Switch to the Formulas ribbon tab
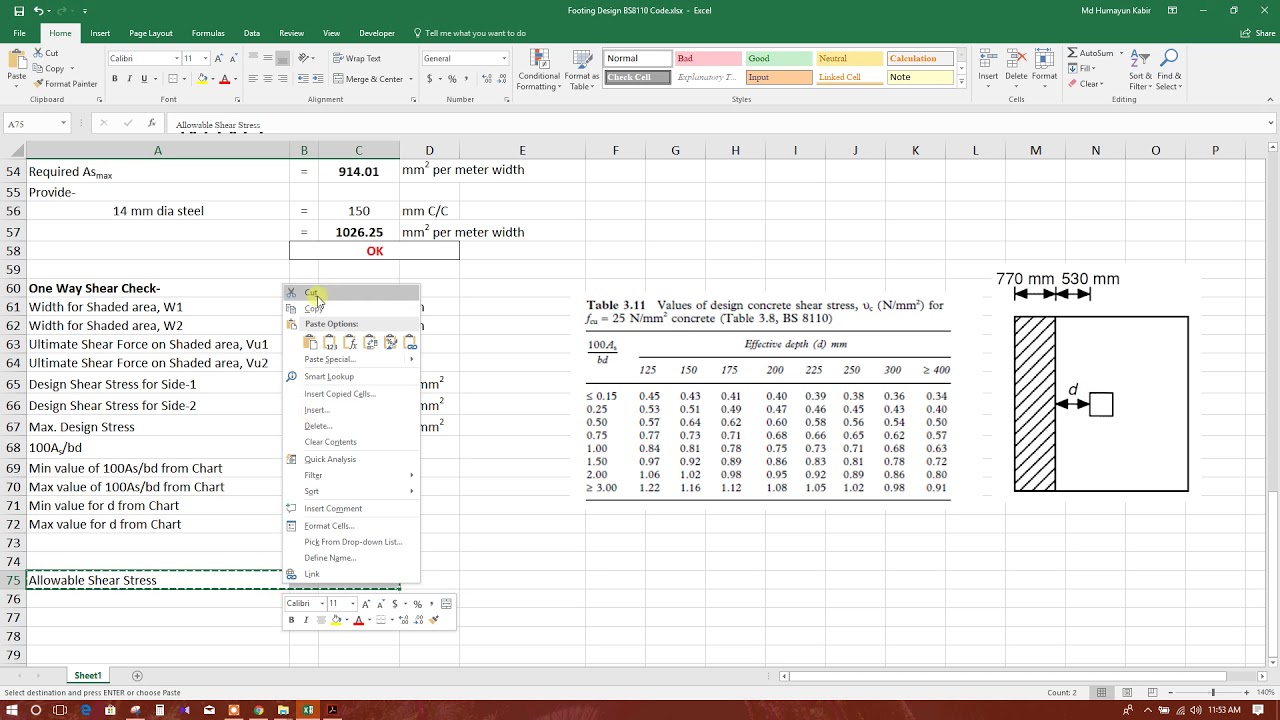The width and height of the screenshot is (1280, 720). 207,32
